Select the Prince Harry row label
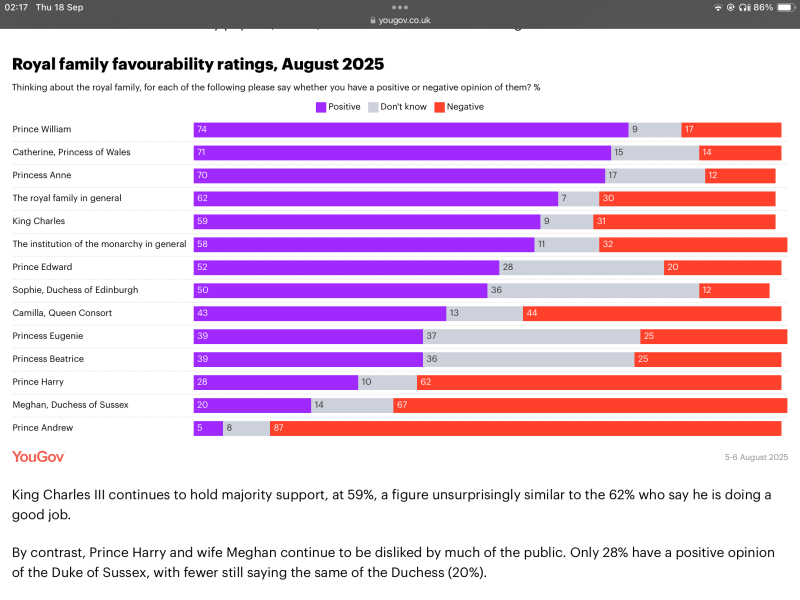The width and height of the screenshot is (800, 600). pos(38,382)
